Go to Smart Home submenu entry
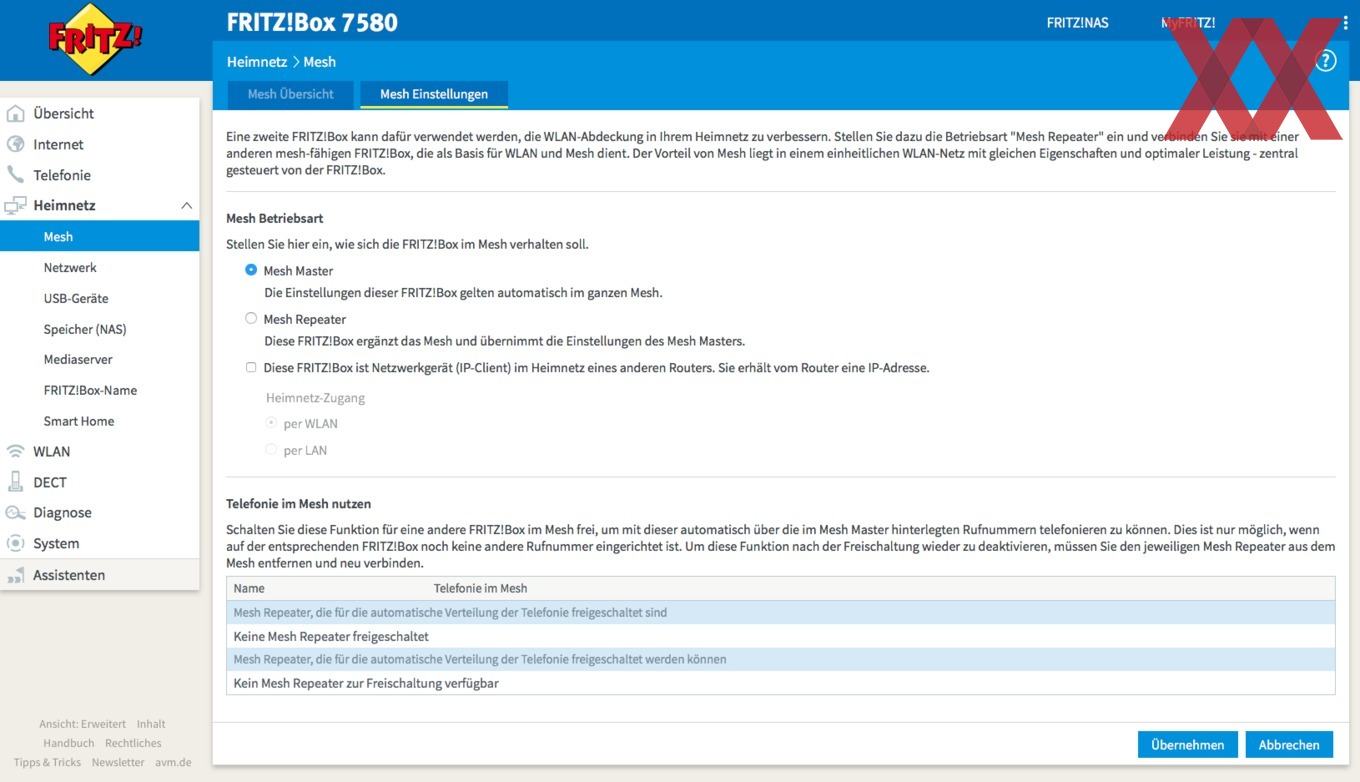 [79, 421]
